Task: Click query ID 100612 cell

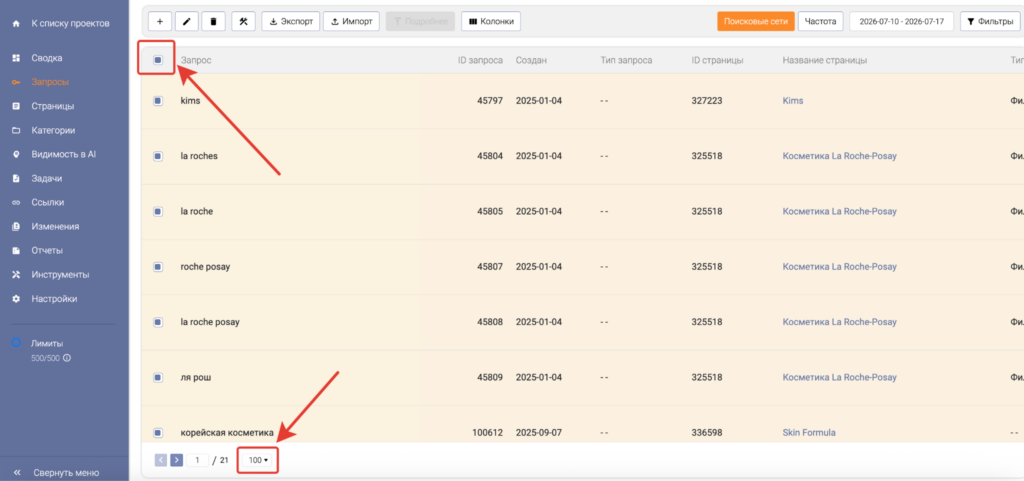Action: coord(487,433)
